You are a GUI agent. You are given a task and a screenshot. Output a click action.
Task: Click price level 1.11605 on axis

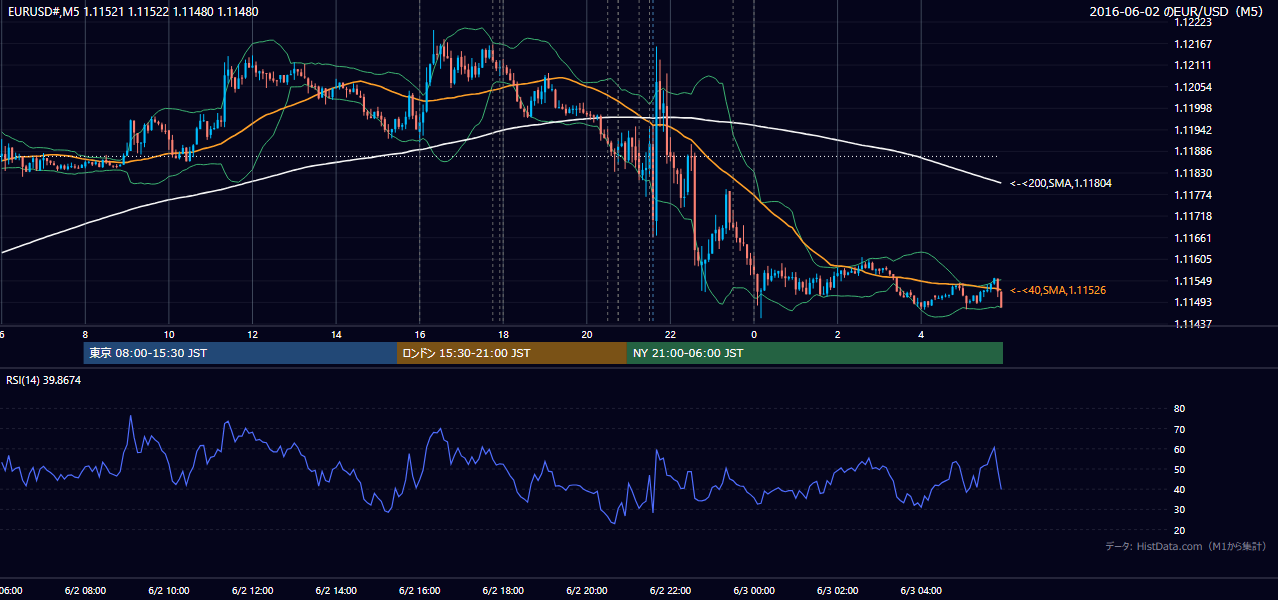tap(1194, 259)
